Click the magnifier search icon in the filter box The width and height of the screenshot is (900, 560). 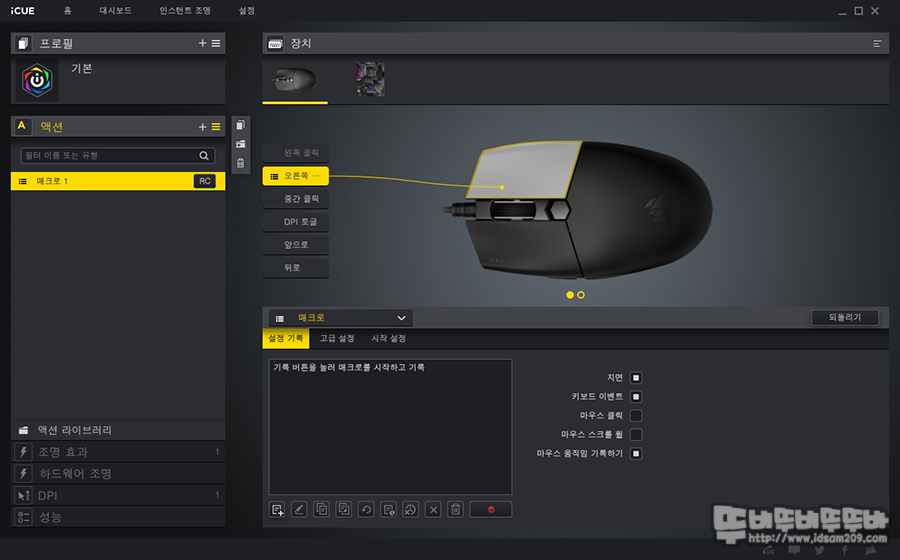point(204,155)
